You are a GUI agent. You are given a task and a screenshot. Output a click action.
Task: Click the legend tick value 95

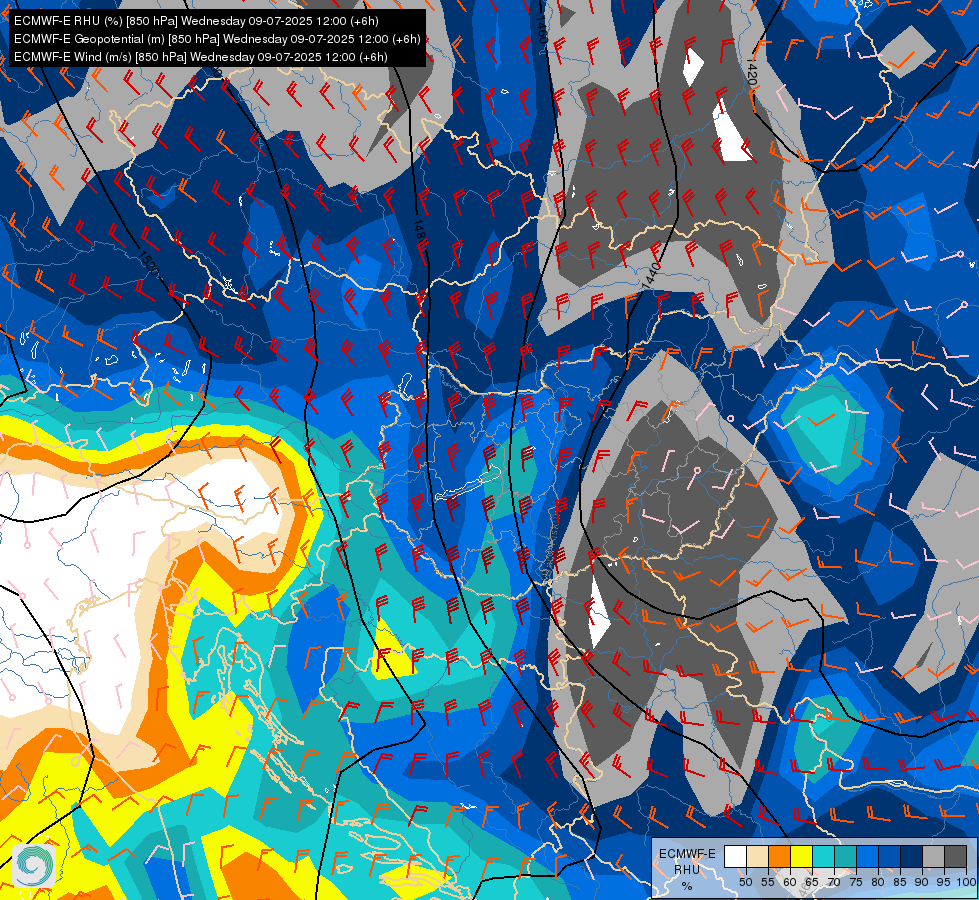pos(944,882)
